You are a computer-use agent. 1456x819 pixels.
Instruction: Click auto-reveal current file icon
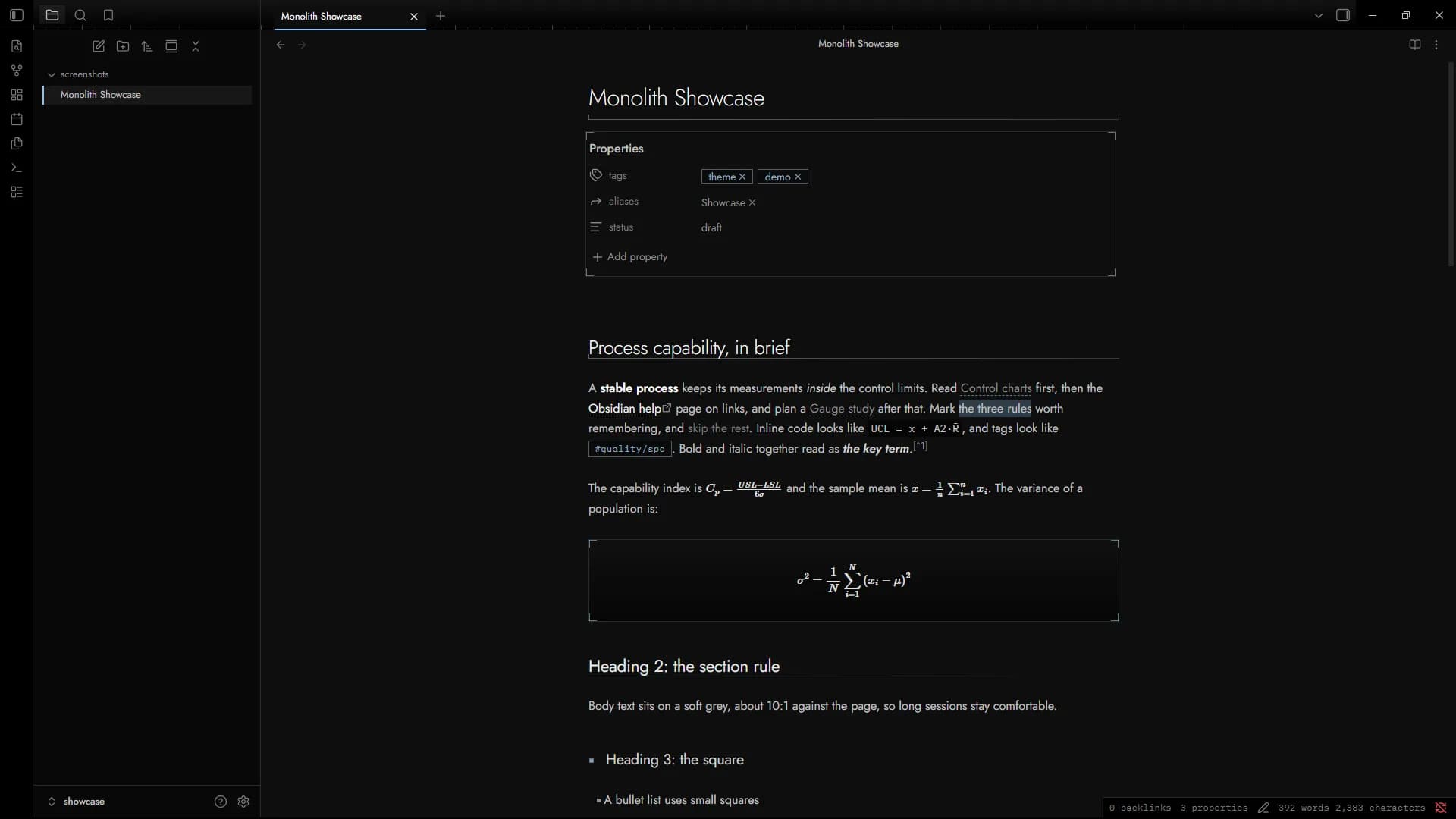(171, 46)
